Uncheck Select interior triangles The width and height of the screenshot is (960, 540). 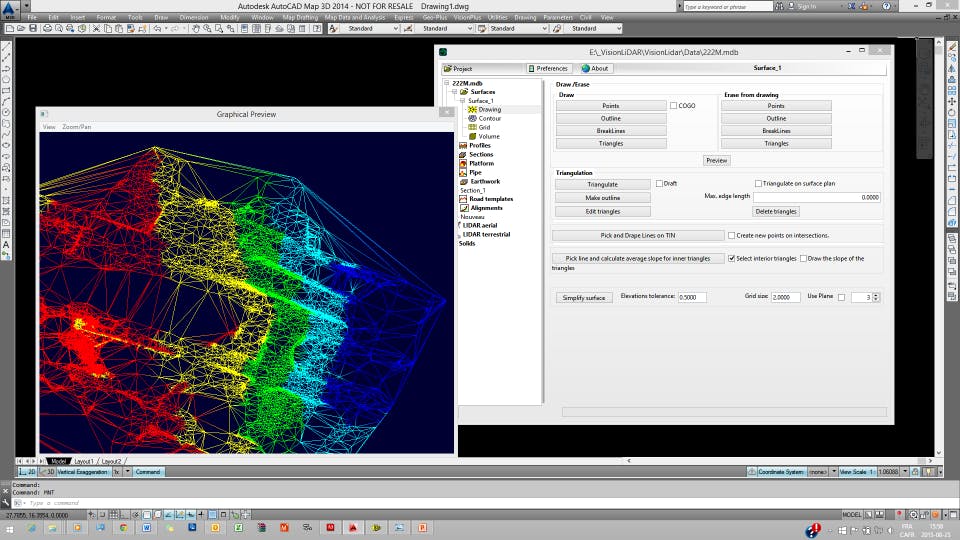pyautogui.click(x=732, y=259)
